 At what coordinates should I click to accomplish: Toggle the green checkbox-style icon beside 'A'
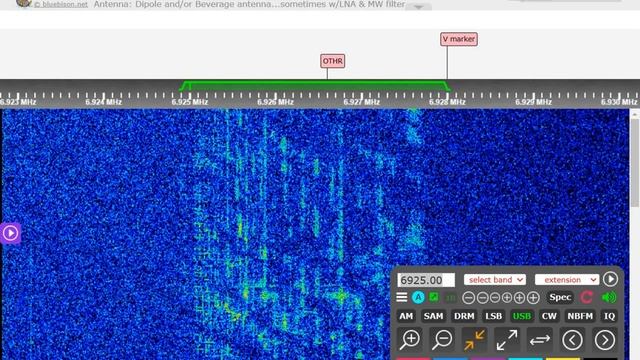(x=434, y=297)
